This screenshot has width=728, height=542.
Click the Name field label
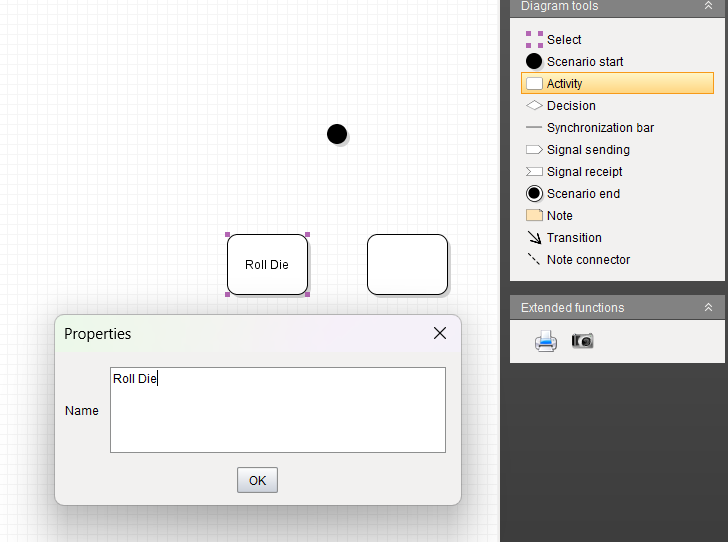click(82, 411)
